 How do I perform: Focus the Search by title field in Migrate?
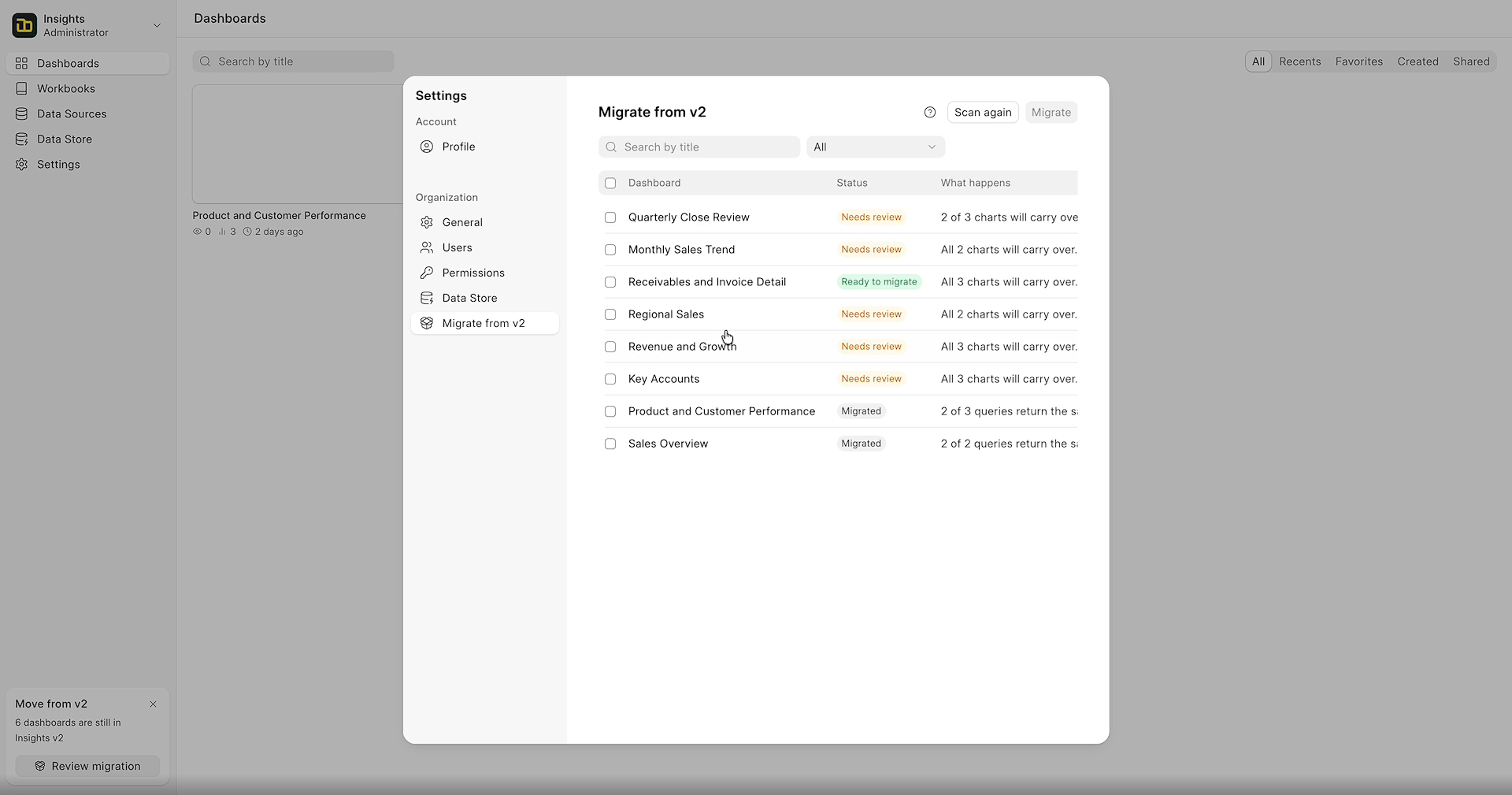[x=699, y=147]
